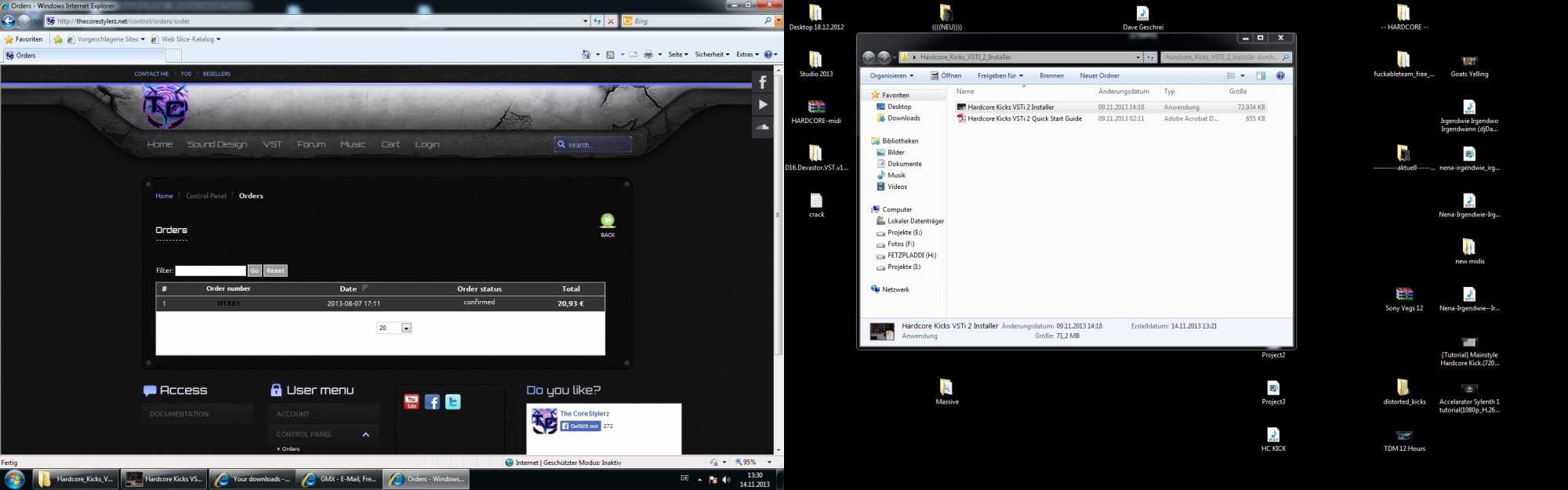Viewport: 1568px width, 490px height.
Task: Click the TC logo in website header
Action: 165,107
